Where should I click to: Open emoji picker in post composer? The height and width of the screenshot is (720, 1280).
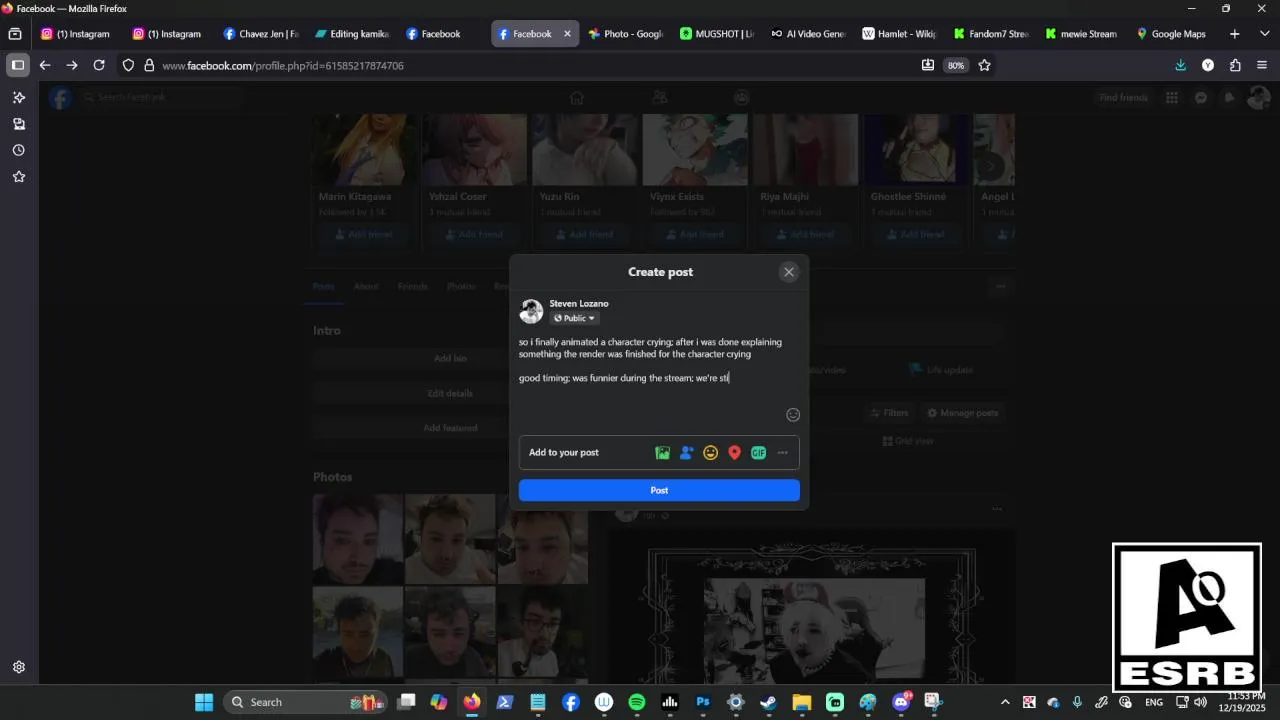pyautogui.click(x=793, y=415)
